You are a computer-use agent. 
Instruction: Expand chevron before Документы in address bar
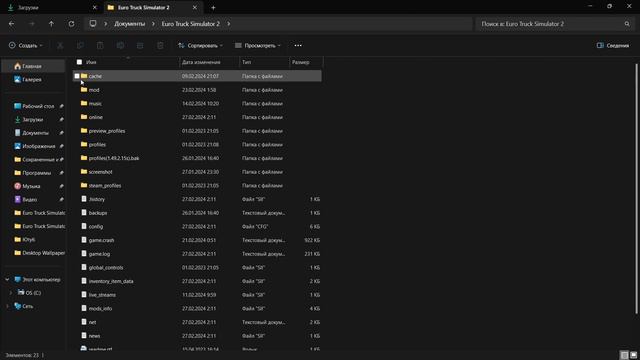(x=105, y=24)
